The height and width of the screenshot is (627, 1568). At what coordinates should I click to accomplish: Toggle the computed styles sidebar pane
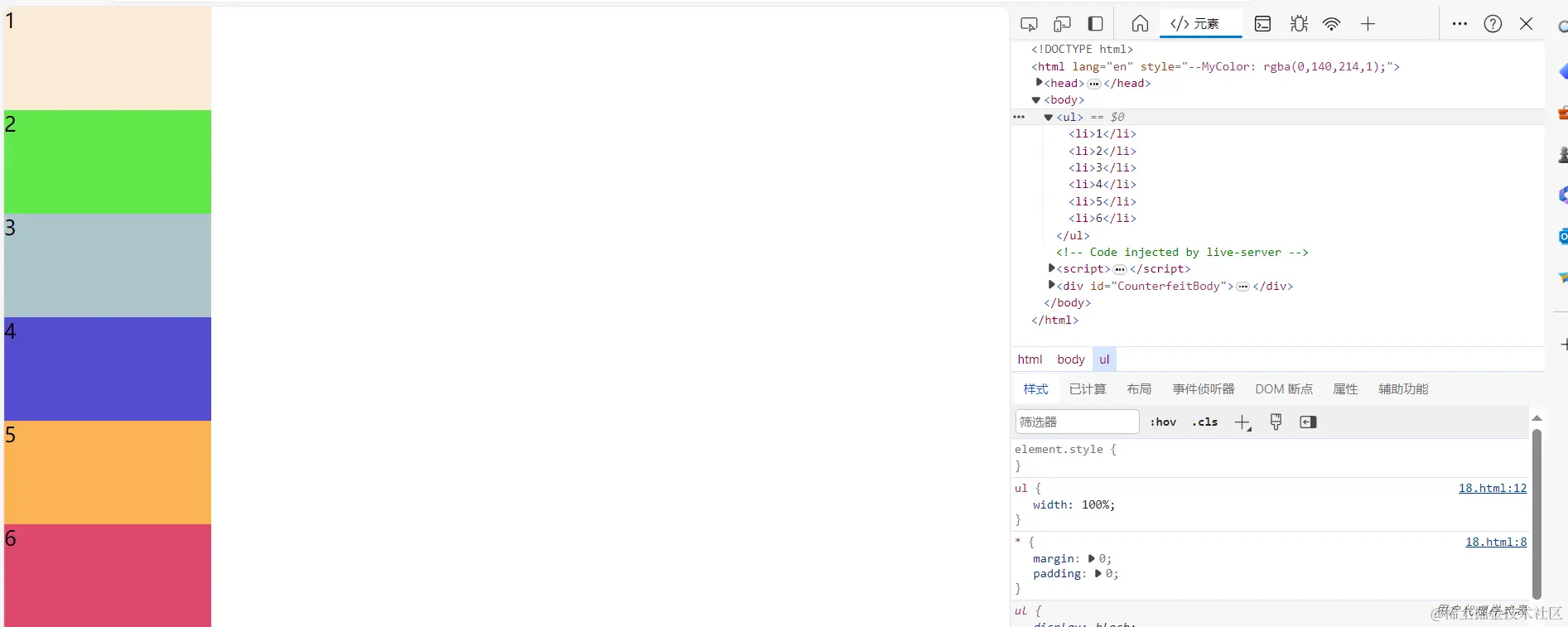tap(1308, 422)
